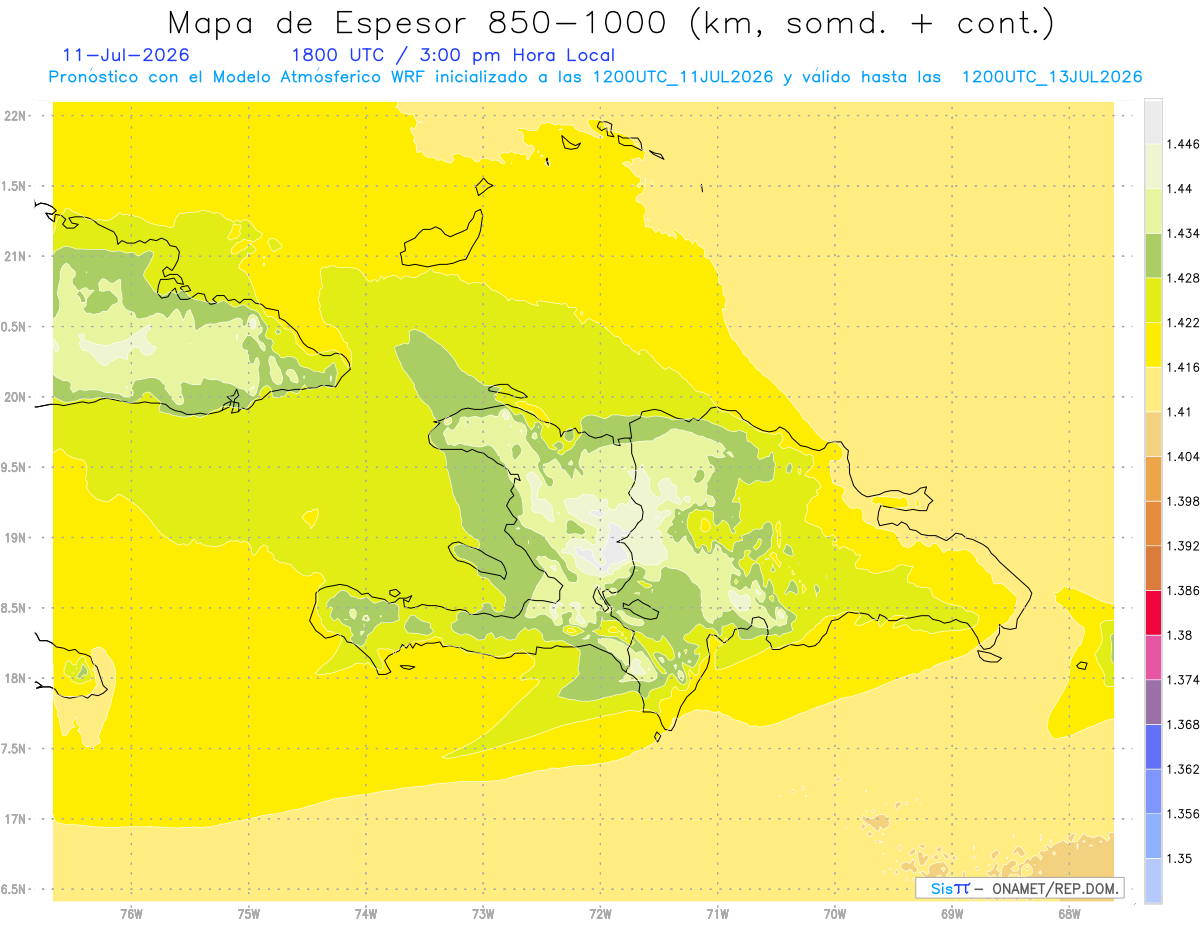Click the latitude axis label "20N"
Viewport: 1200px width, 927px height.
[15, 397]
